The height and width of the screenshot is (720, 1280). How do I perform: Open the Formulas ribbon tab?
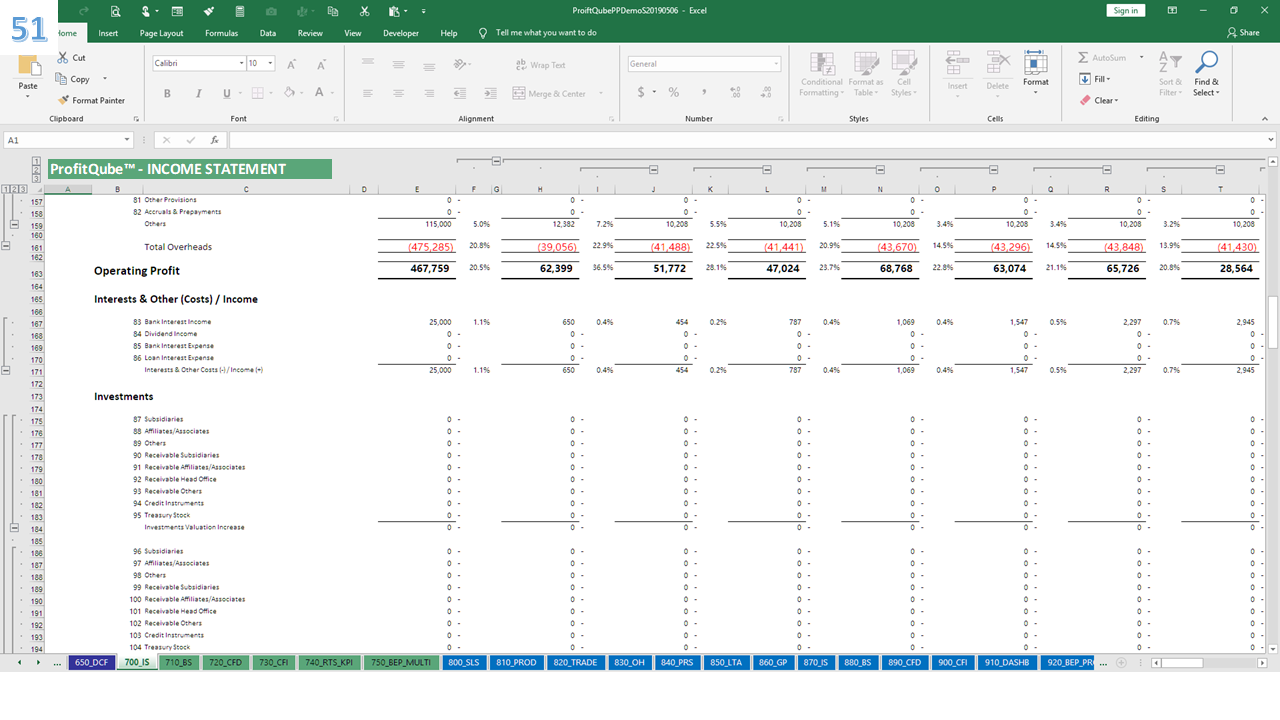(x=221, y=33)
